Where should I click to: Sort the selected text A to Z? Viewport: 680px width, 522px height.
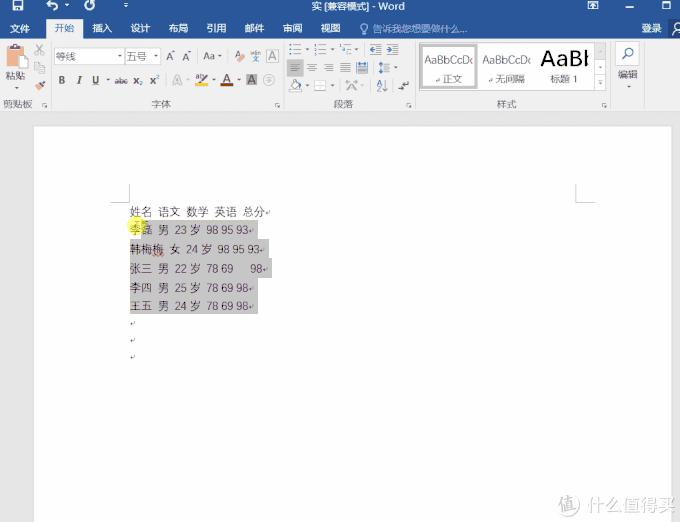pyautogui.click(x=382, y=85)
